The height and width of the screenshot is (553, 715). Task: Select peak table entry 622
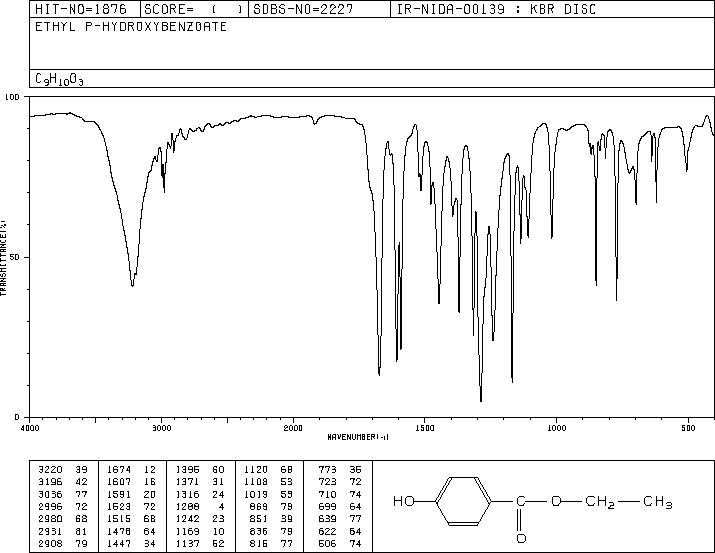[327, 531]
